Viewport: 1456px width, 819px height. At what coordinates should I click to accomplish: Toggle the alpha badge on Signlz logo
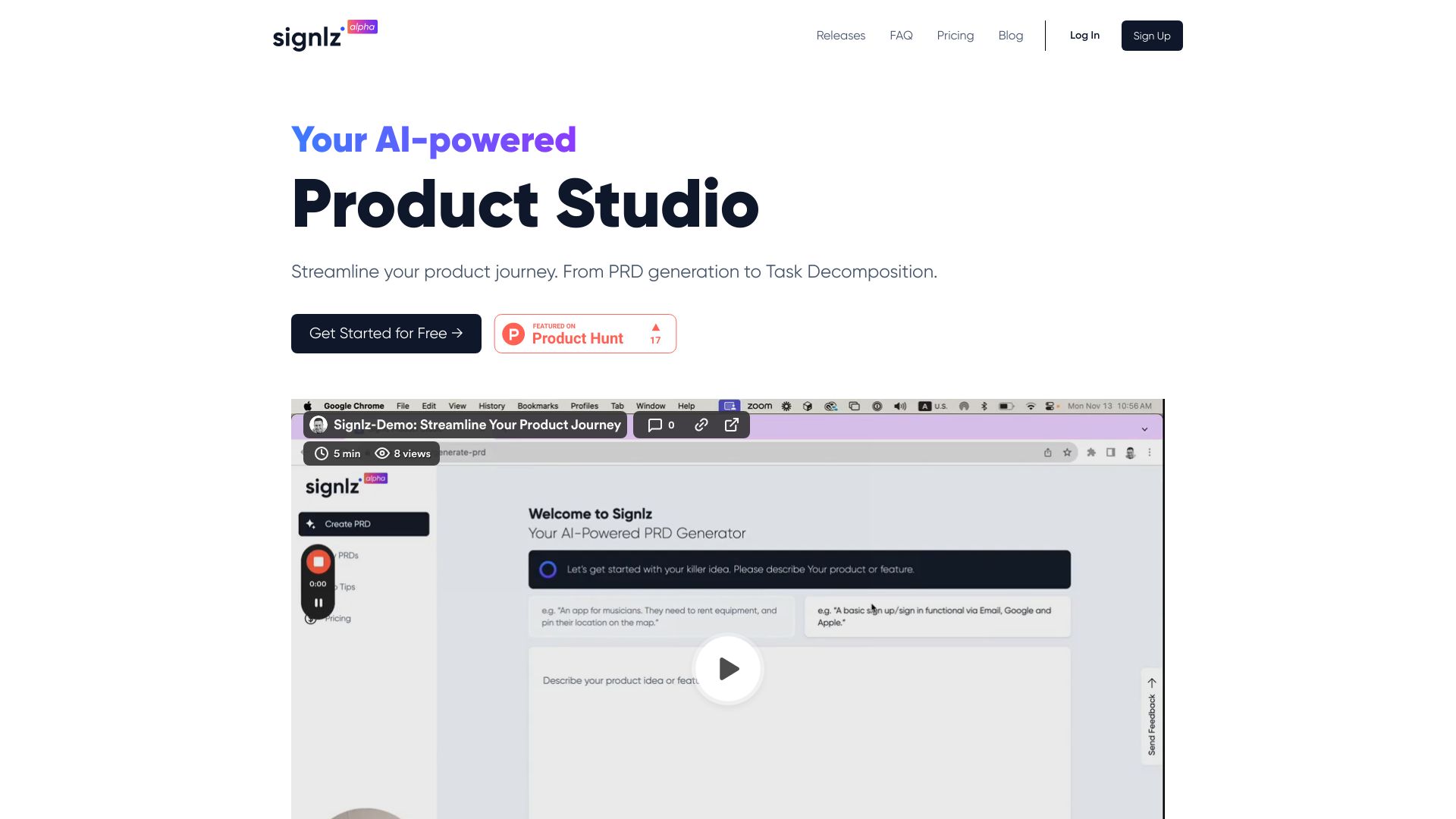[361, 27]
